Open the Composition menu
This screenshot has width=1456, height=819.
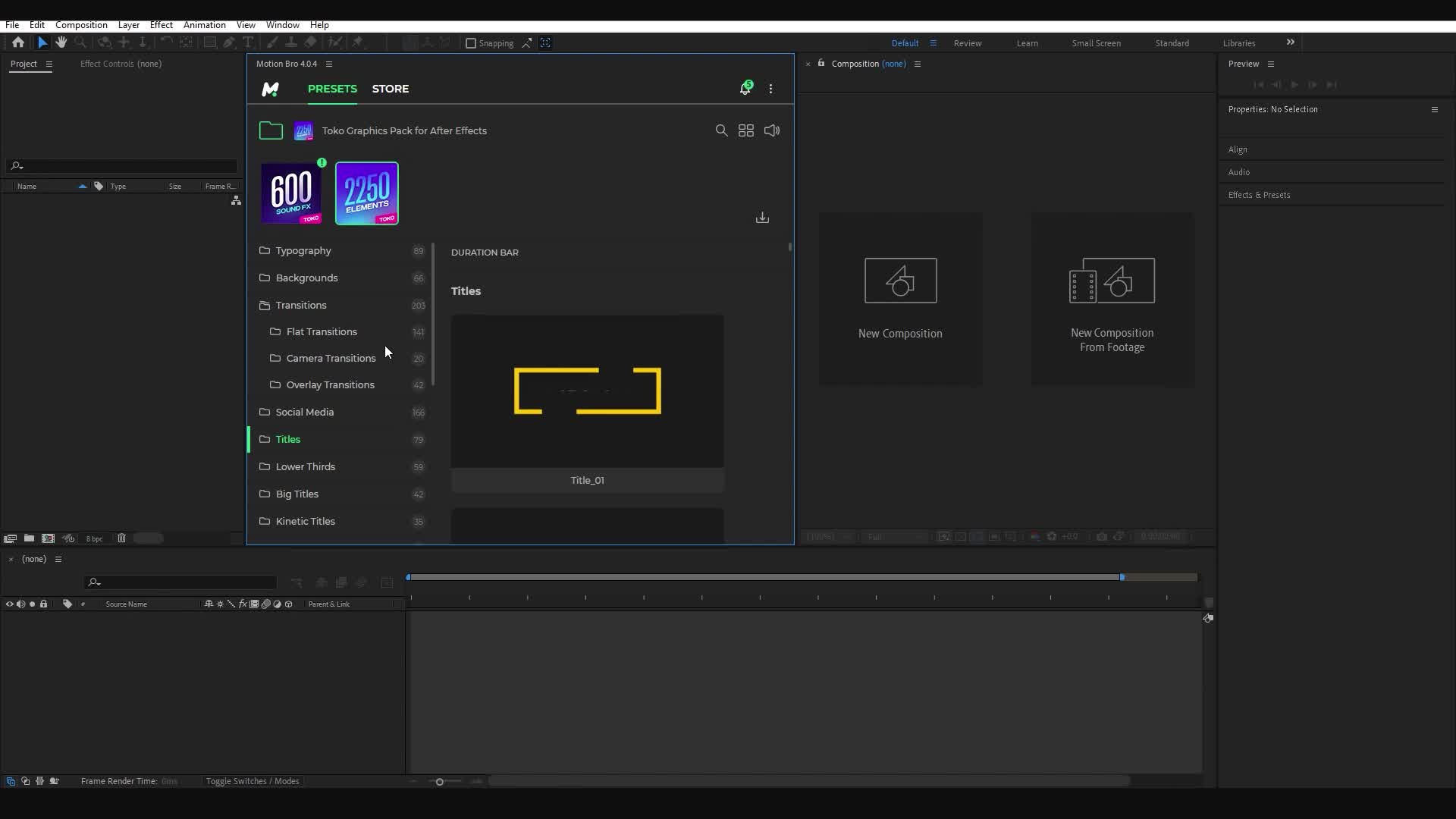pyautogui.click(x=81, y=24)
